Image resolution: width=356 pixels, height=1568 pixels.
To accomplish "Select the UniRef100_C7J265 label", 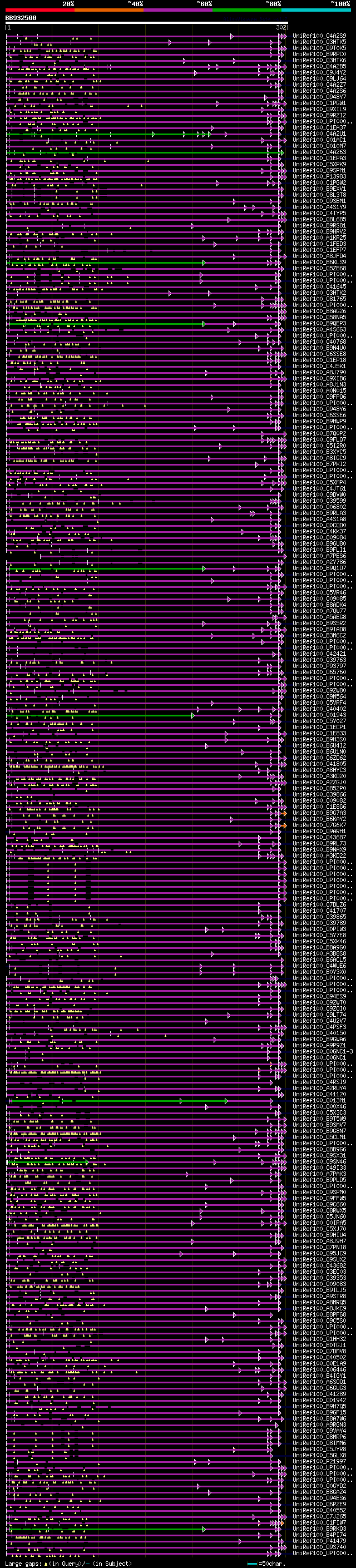I will [319, 1516].
